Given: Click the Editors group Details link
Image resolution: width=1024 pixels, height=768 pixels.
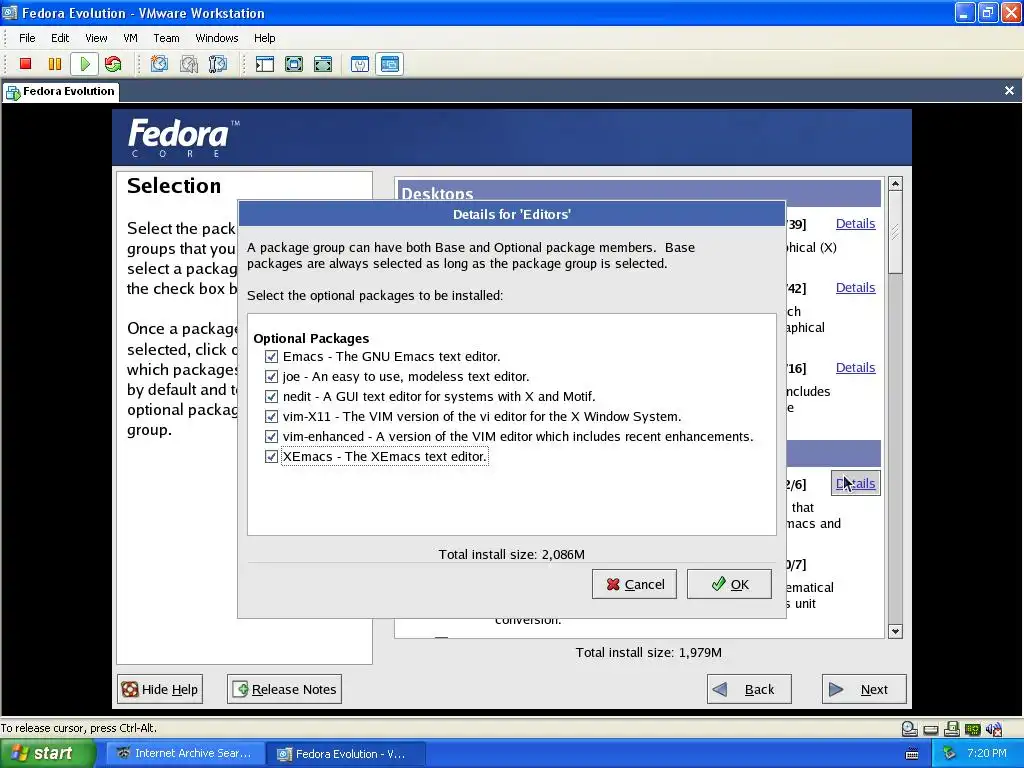Looking at the screenshot, I should 856,483.
